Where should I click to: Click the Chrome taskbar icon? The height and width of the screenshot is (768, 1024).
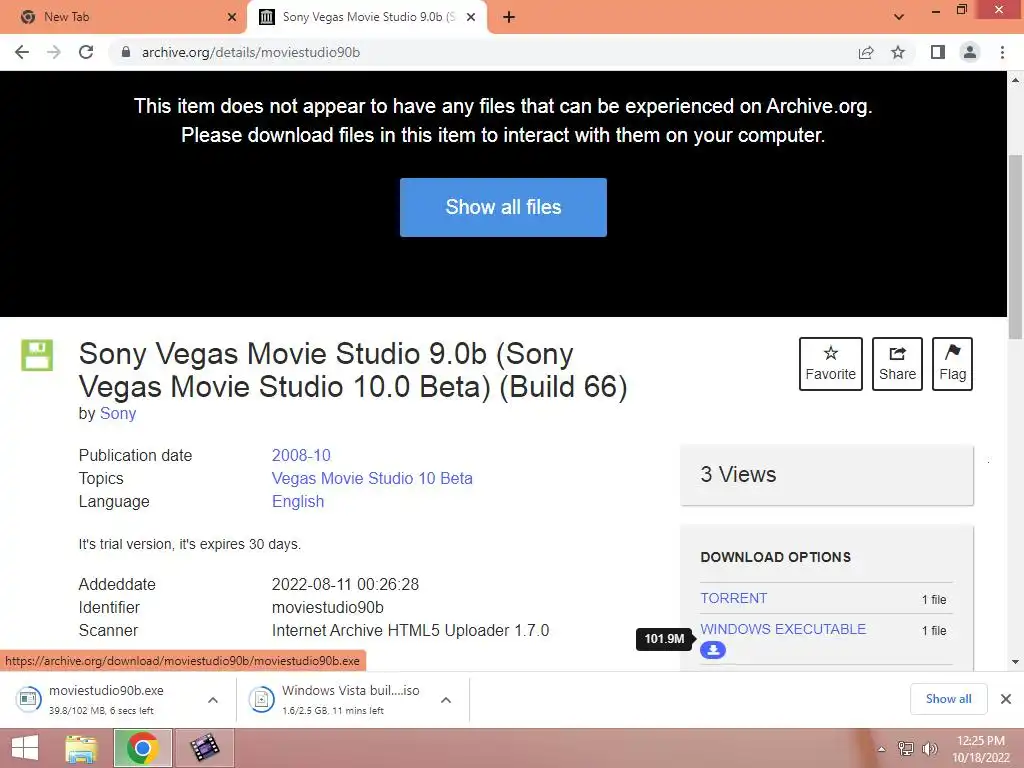coord(142,748)
